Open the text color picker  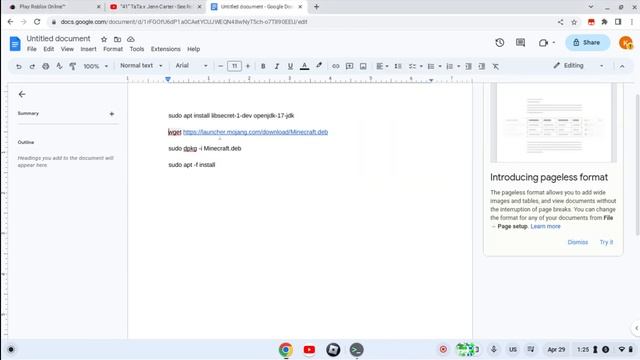pyautogui.click(x=304, y=66)
